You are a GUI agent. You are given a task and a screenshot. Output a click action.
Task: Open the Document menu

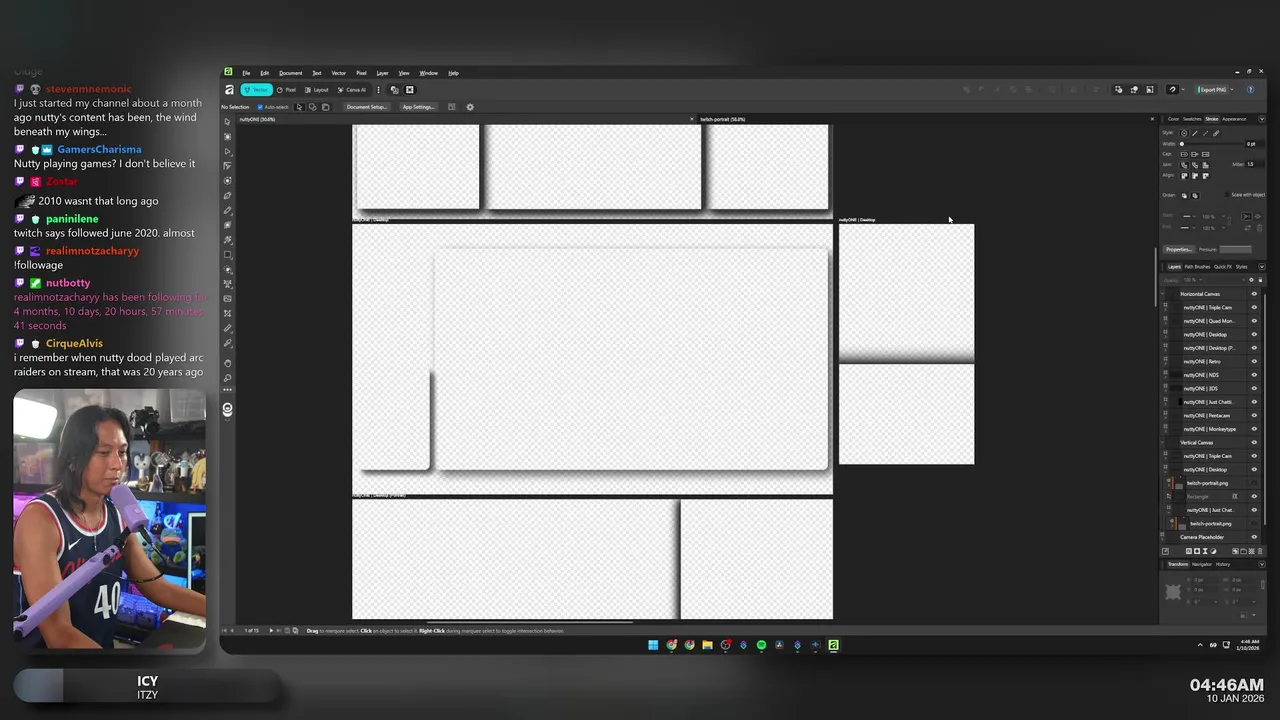(x=291, y=73)
